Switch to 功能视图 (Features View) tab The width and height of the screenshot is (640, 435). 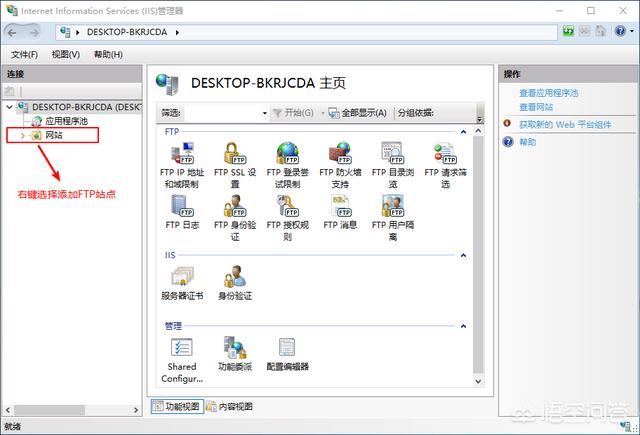[x=177, y=406]
